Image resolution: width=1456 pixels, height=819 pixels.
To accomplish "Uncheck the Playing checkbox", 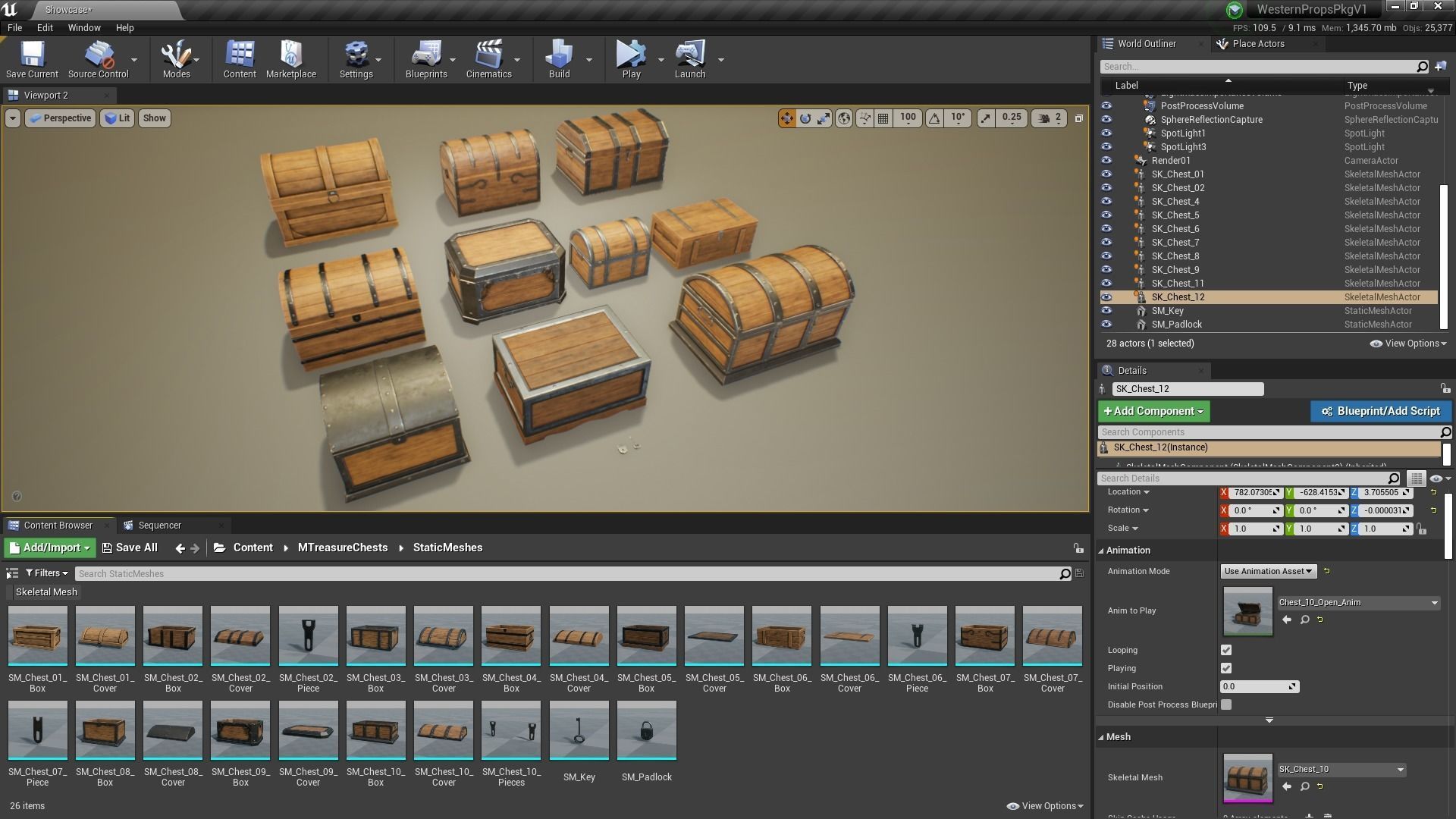I will pyautogui.click(x=1226, y=668).
